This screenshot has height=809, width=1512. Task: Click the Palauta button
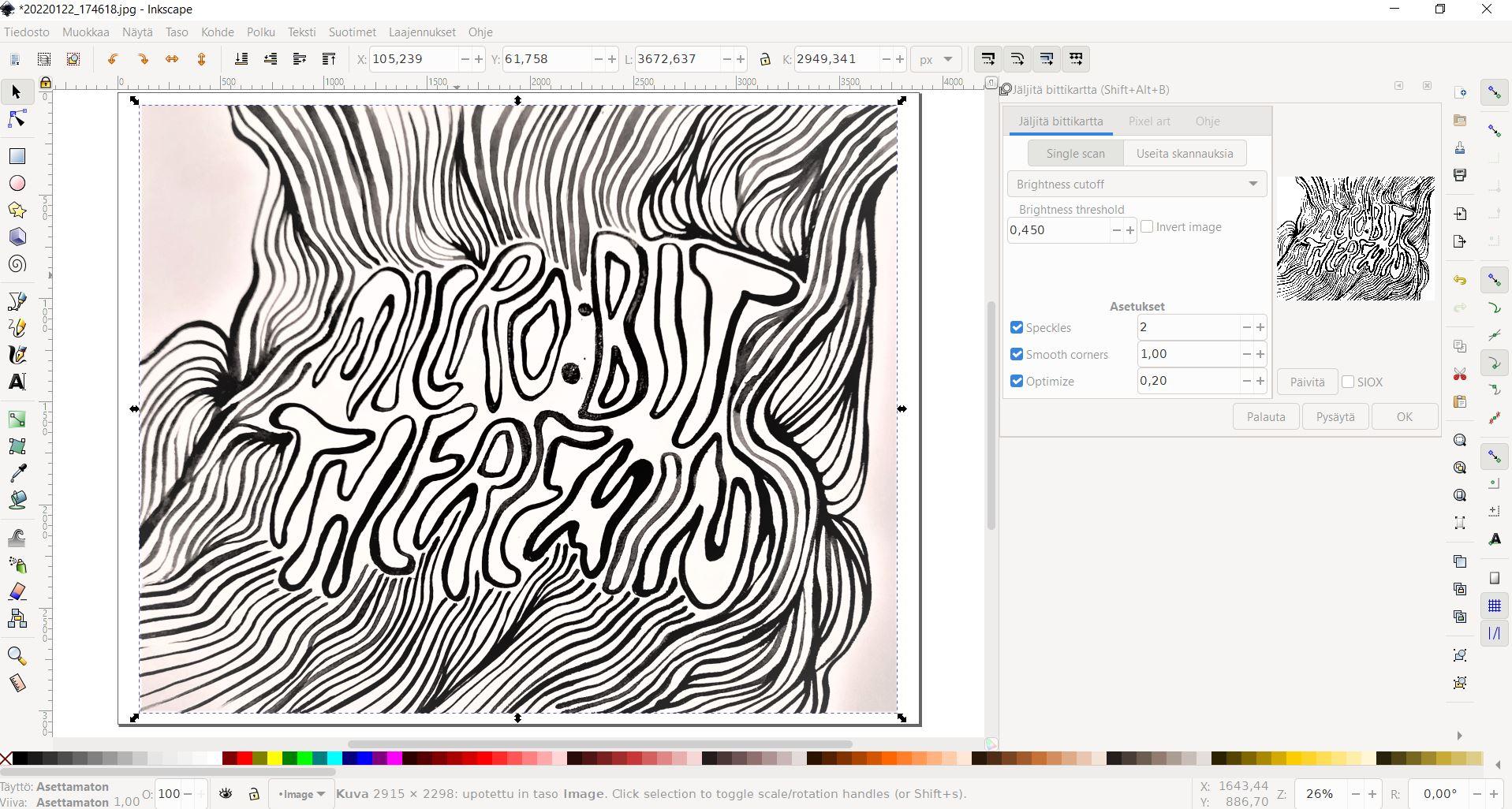(x=1266, y=416)
